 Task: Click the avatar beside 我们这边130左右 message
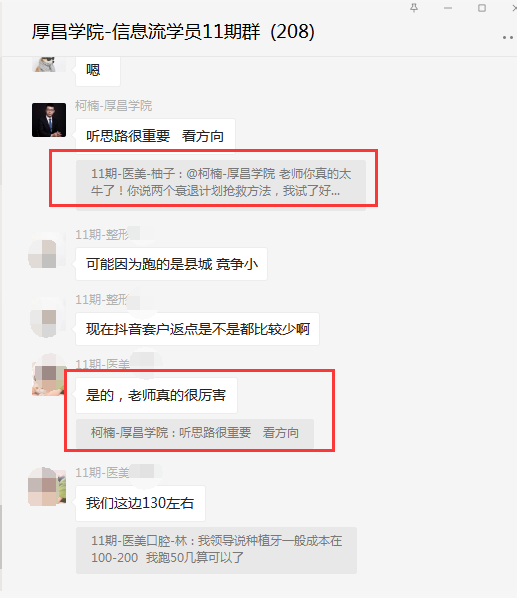(47, 487)
